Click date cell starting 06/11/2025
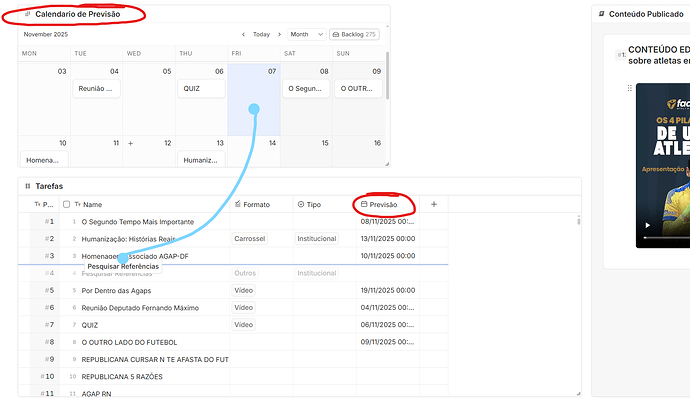 388,324
